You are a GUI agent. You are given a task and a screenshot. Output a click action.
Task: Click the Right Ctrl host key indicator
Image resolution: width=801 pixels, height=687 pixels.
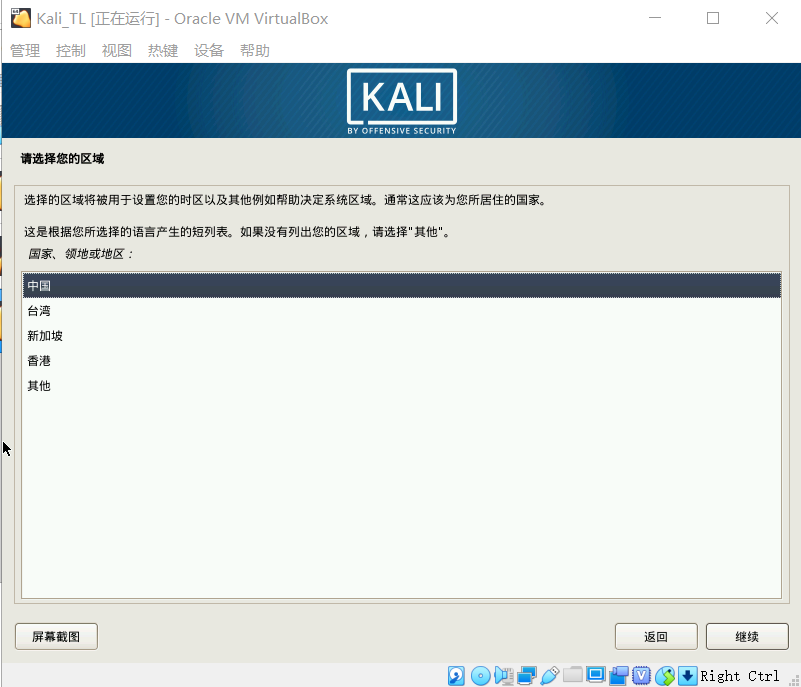tap(740, 676)
